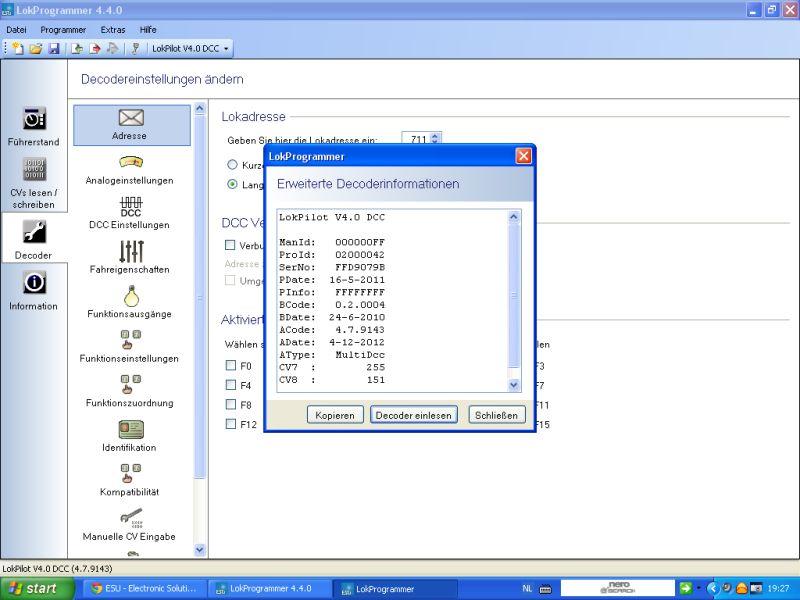Click the read decoder data icon (green arrow)
Image resolution: width=800 pixels, height=600 pixels.
coord(77,48)
